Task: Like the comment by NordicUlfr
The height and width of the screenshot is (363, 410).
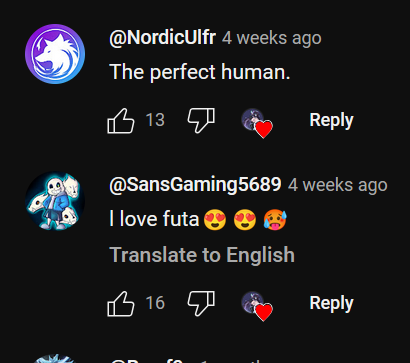Action: coord(121,121)
